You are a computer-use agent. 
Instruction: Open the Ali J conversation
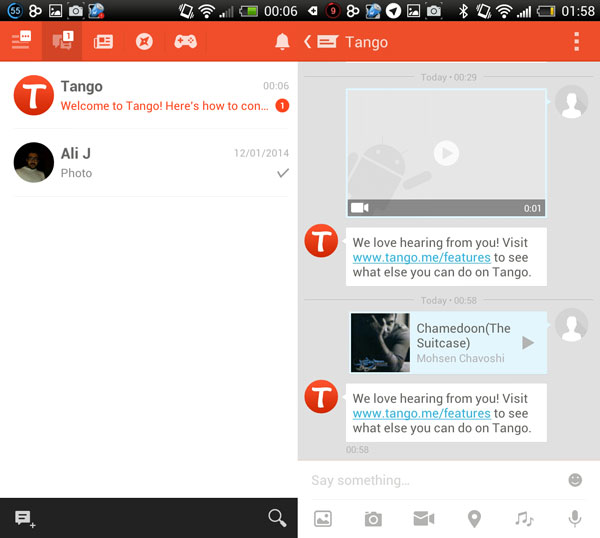point(150,162)
